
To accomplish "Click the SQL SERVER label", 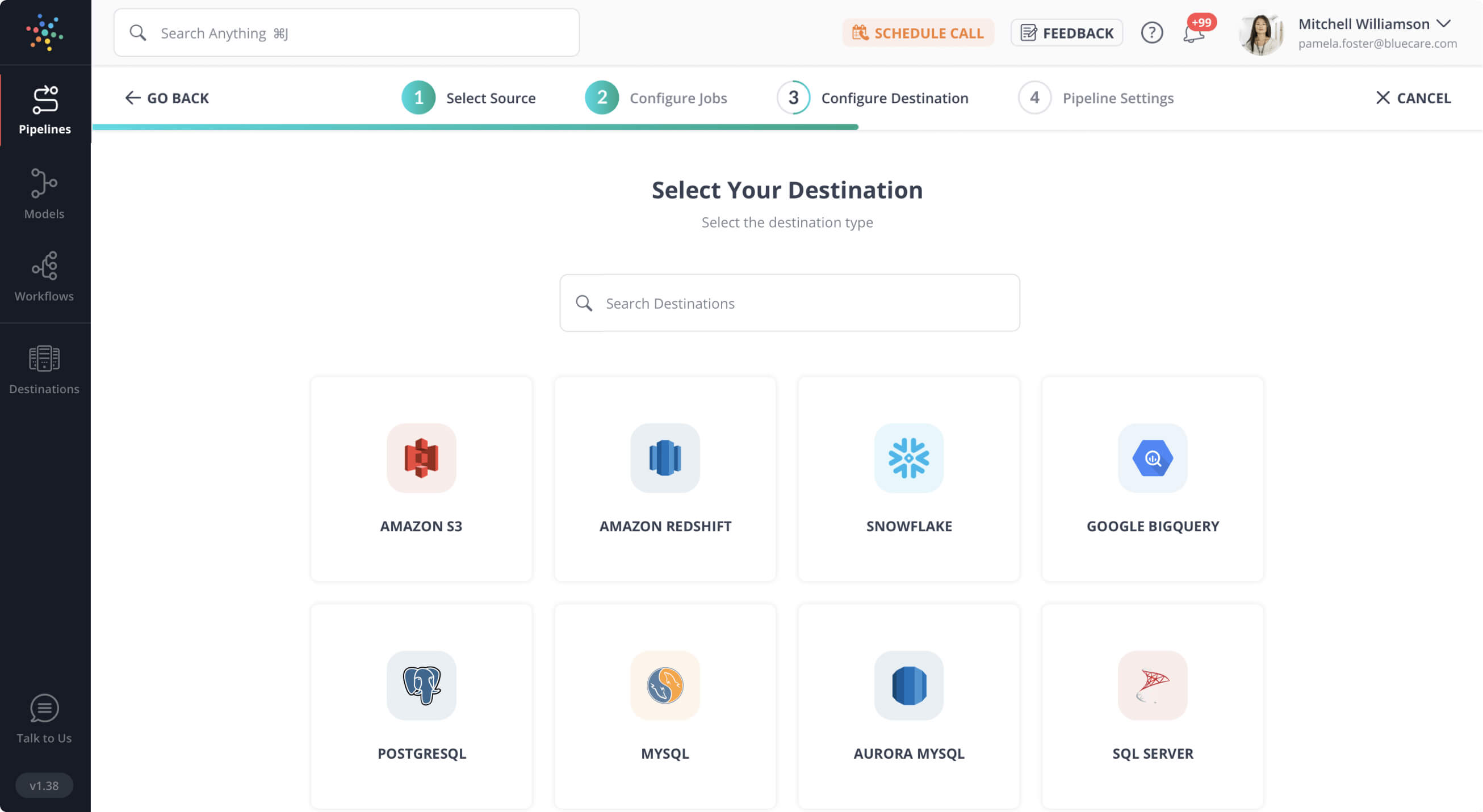I will 1153,754.
